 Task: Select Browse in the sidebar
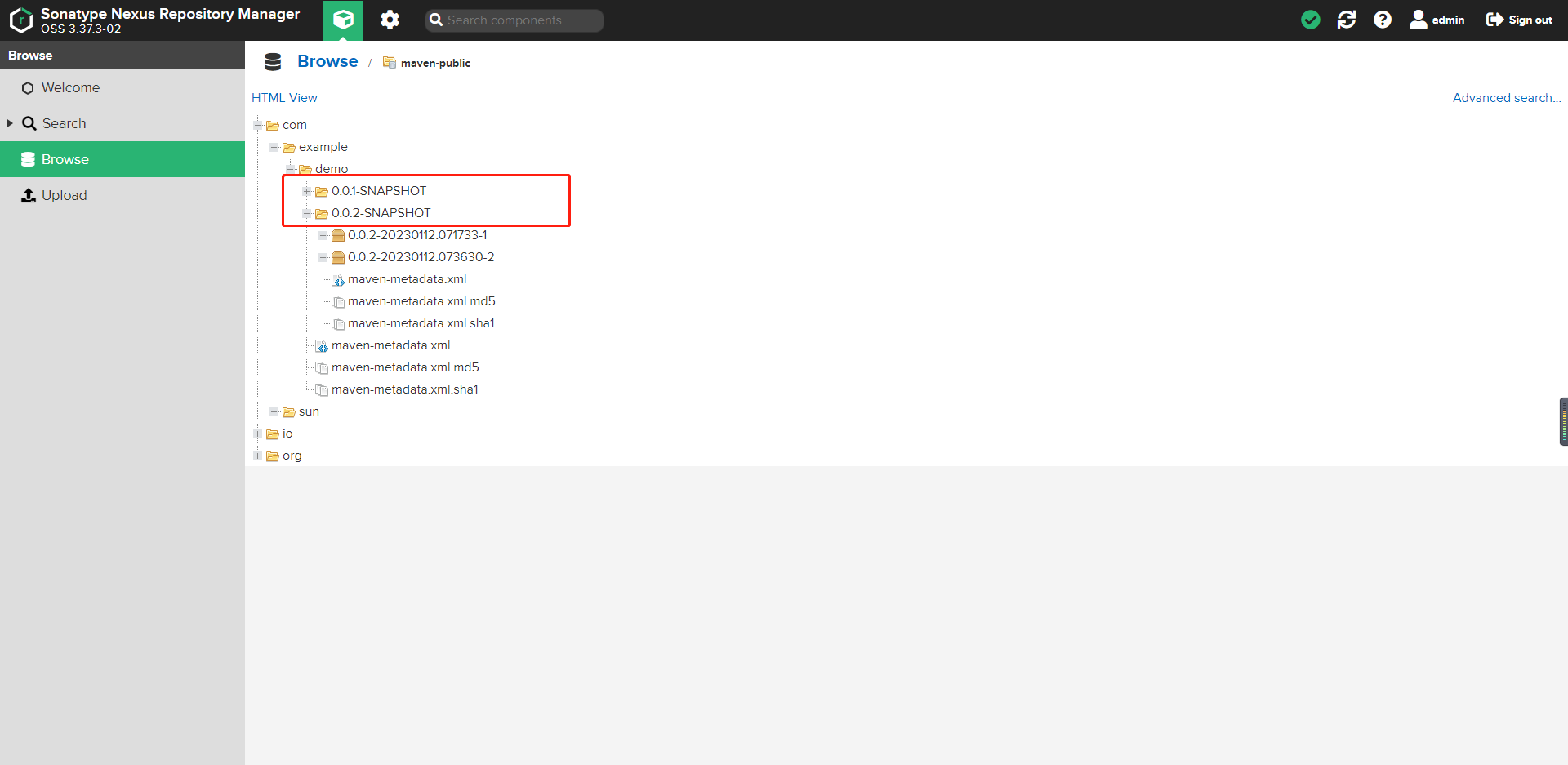pyautogui.click(x=122, y=159)
